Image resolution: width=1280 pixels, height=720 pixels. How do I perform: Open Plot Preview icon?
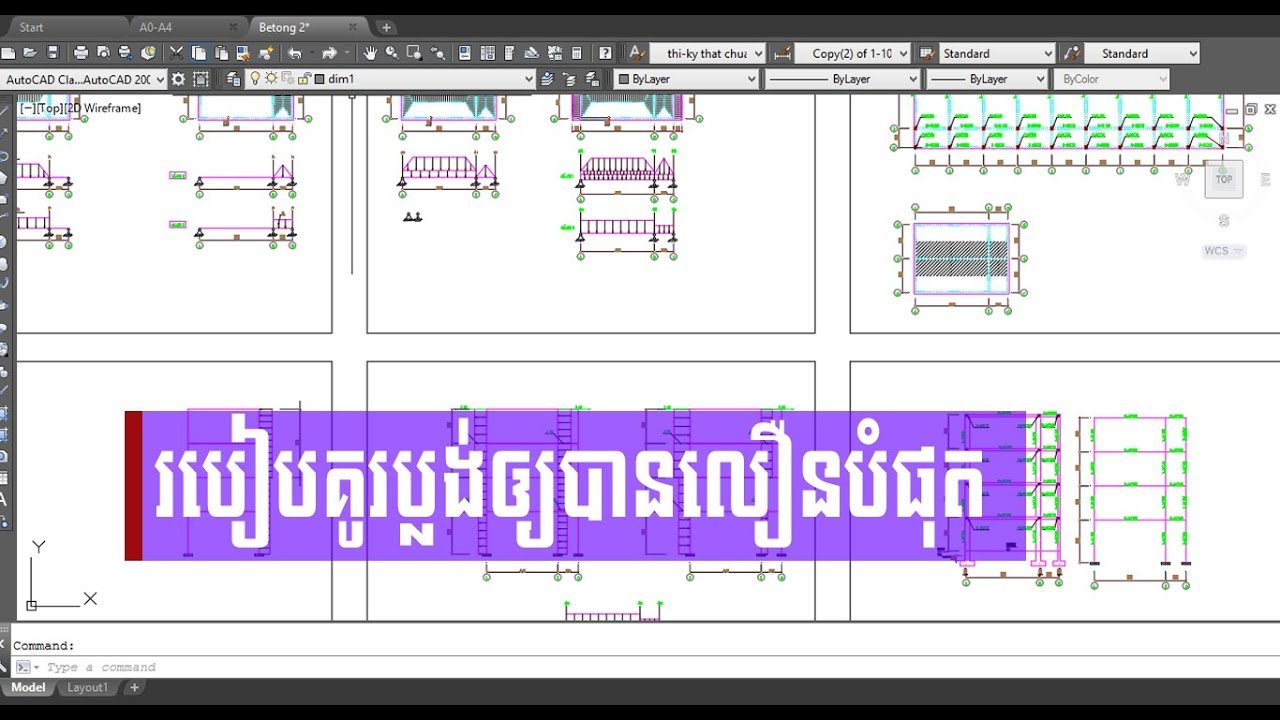coord(103,53)
